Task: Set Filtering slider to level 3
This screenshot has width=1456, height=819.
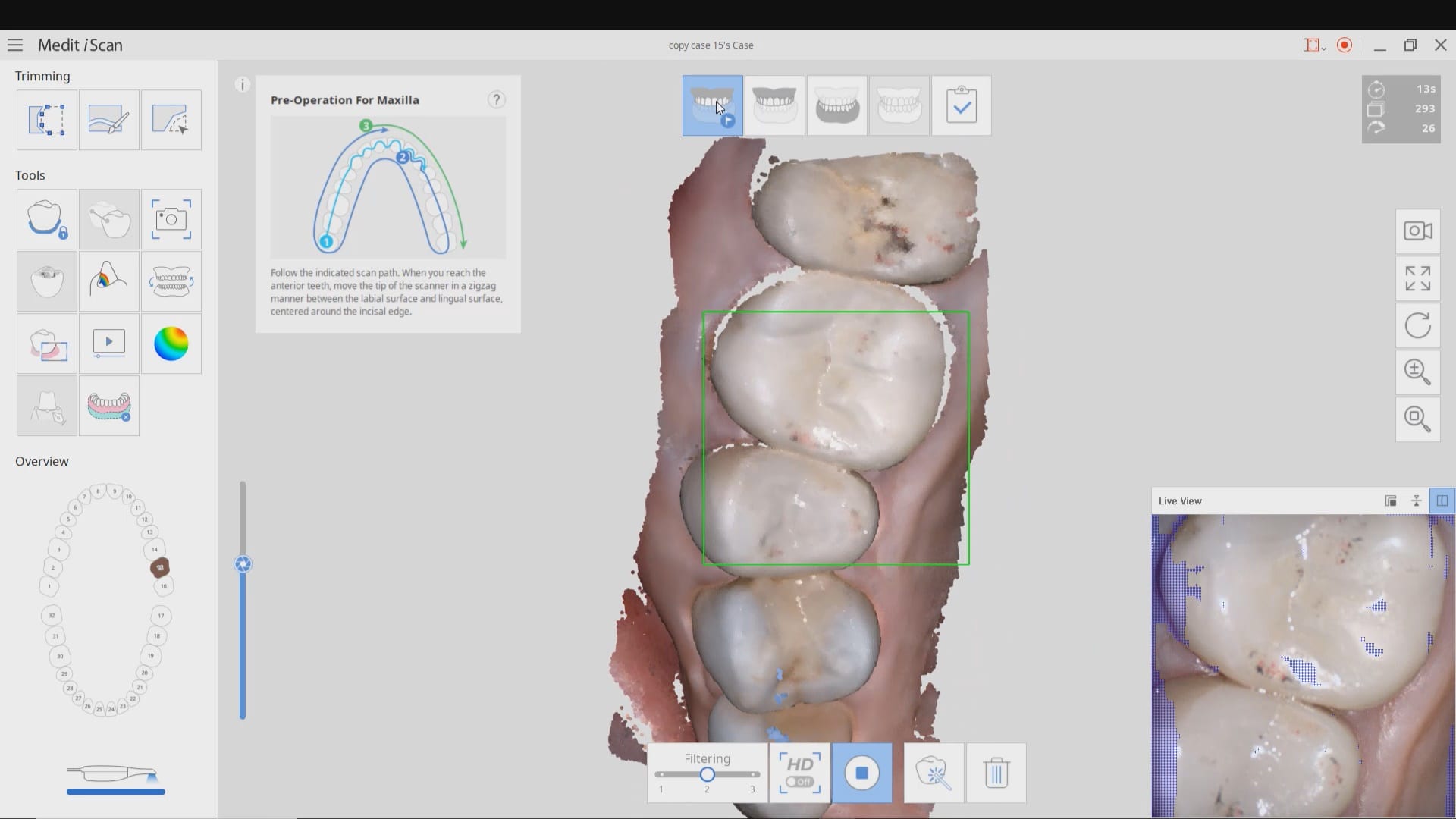Action: (753, 774)
